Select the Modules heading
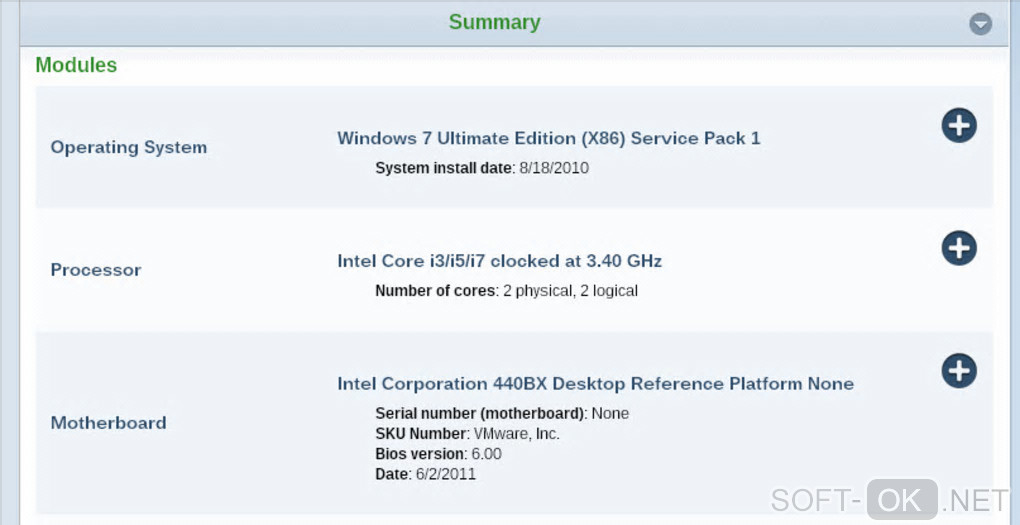The height and width of the screenshot is (525, 1020). point(76,65)
